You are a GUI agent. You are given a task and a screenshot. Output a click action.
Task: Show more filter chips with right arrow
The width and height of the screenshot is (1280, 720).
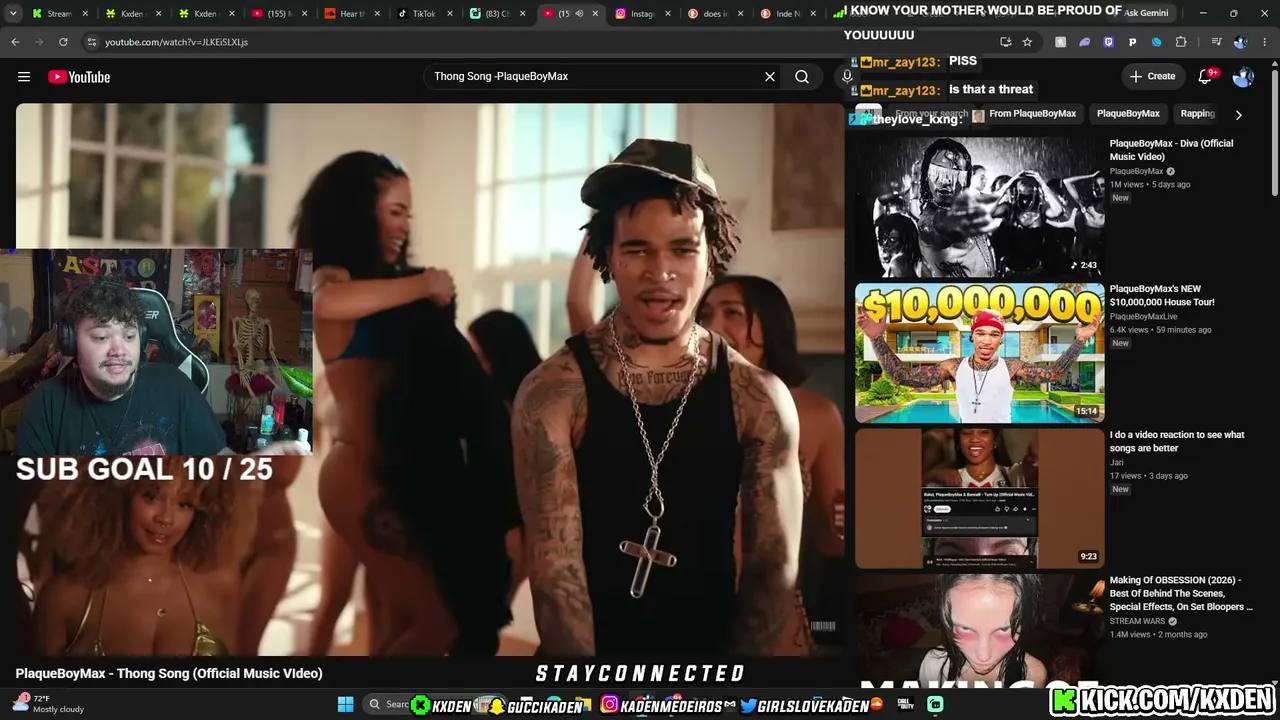point(1238,115)
